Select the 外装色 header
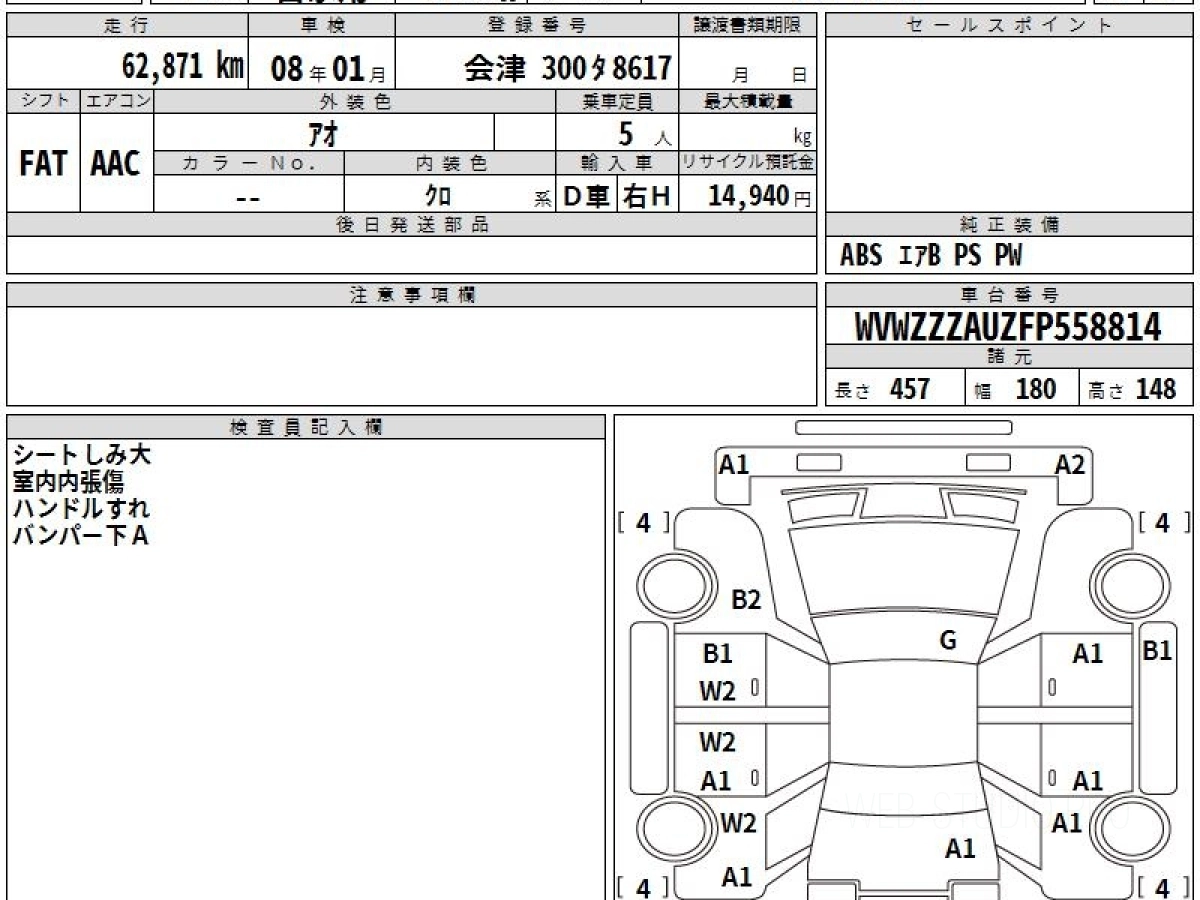 click(354, 101)
